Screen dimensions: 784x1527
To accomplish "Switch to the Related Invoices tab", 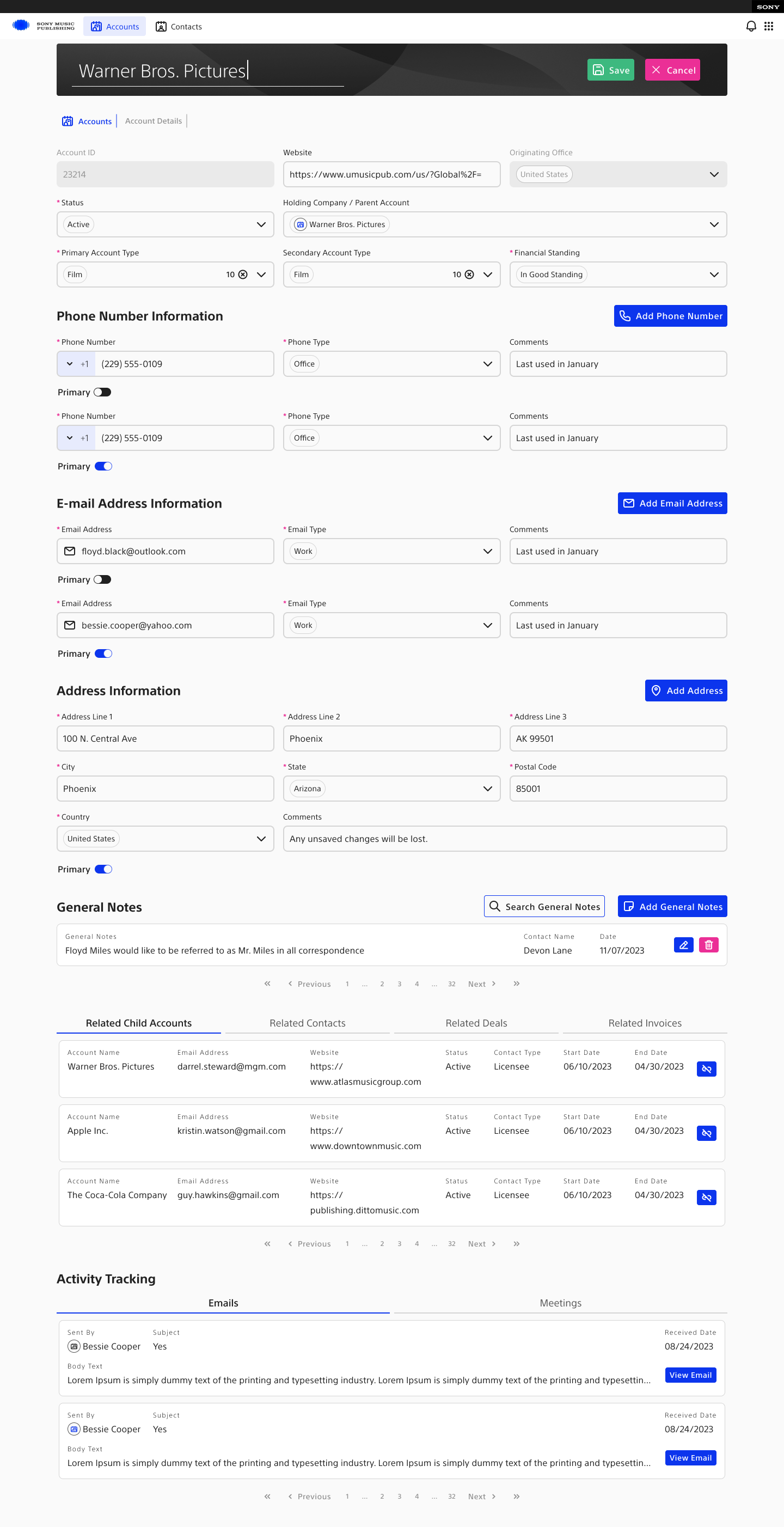I will pyautogui.click(x=645, y=1023).
